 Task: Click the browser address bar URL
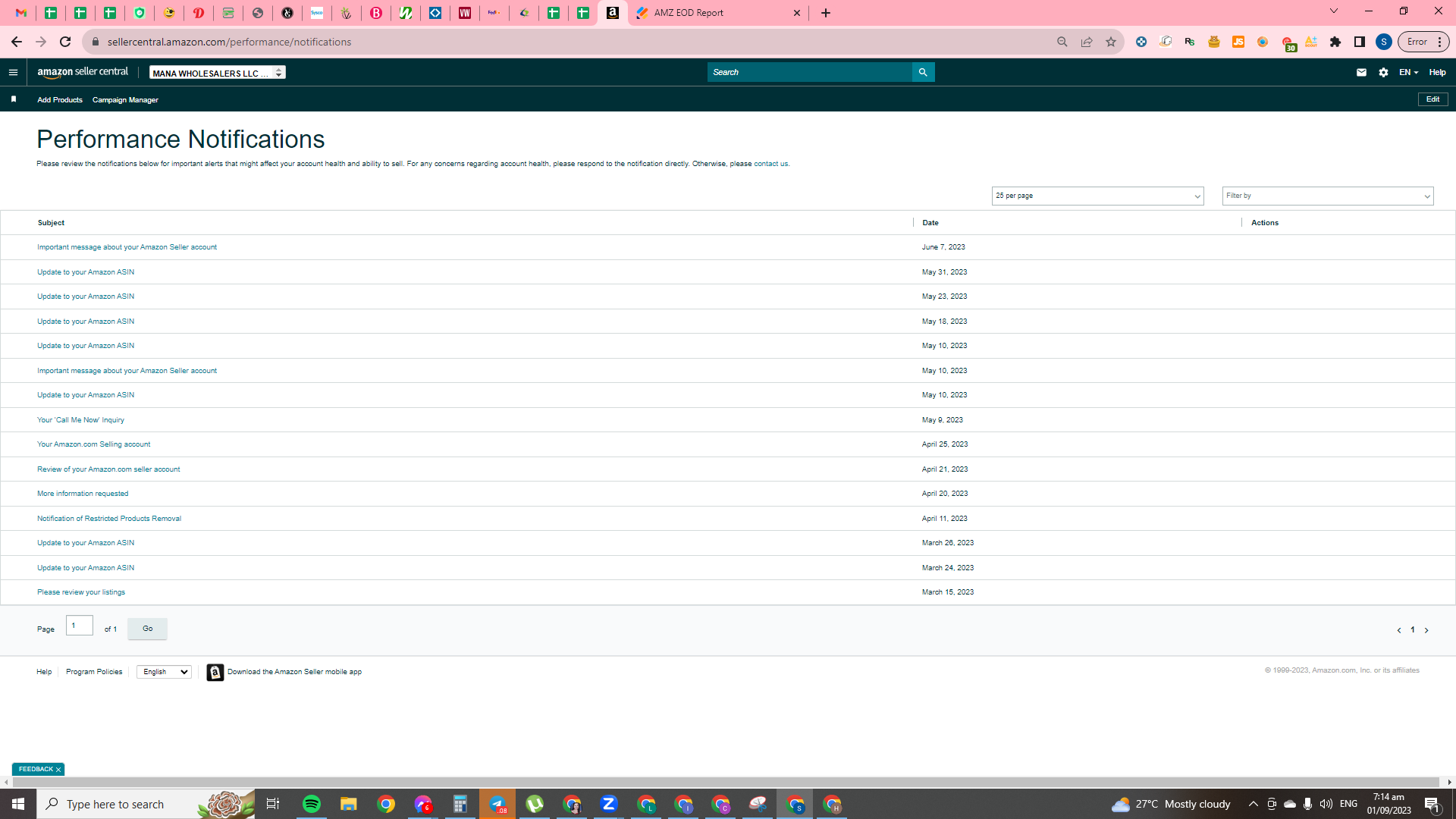(229, 42)
